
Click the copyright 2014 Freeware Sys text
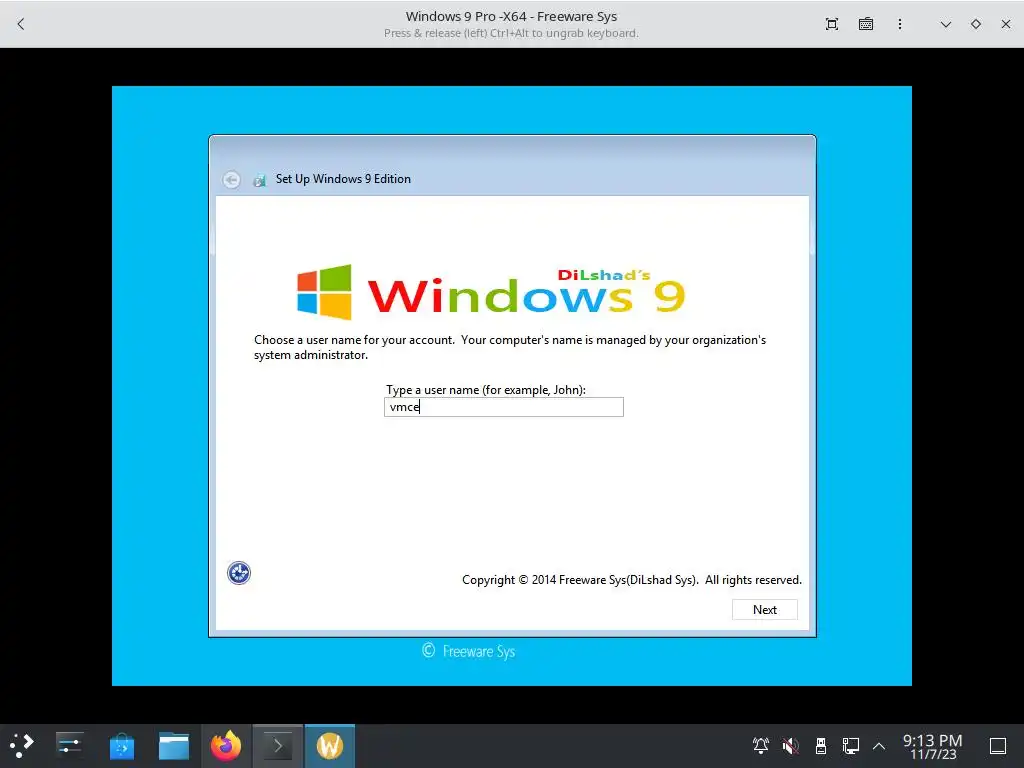pos(632,580)
